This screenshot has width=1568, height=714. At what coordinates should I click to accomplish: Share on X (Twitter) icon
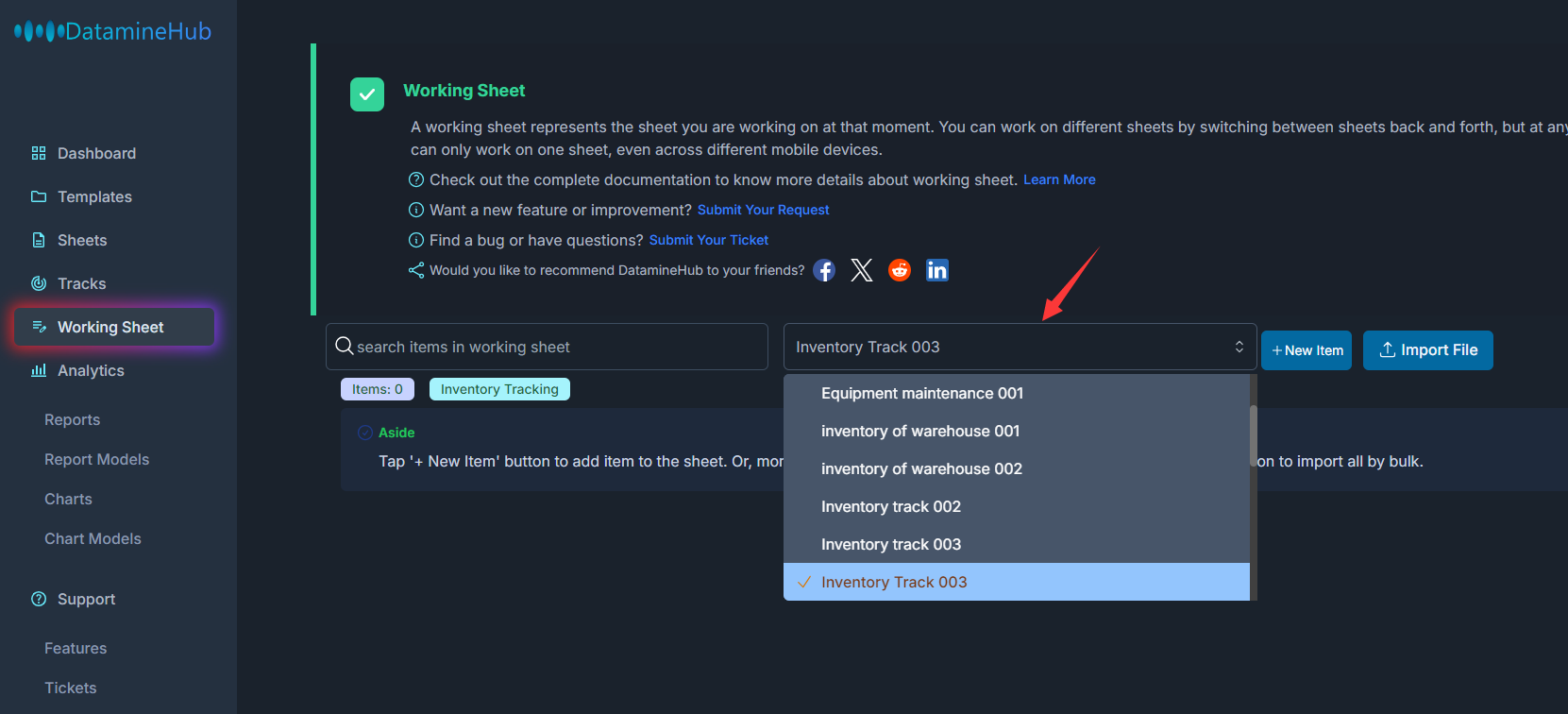pyautogui.click(x=862, y=271)
